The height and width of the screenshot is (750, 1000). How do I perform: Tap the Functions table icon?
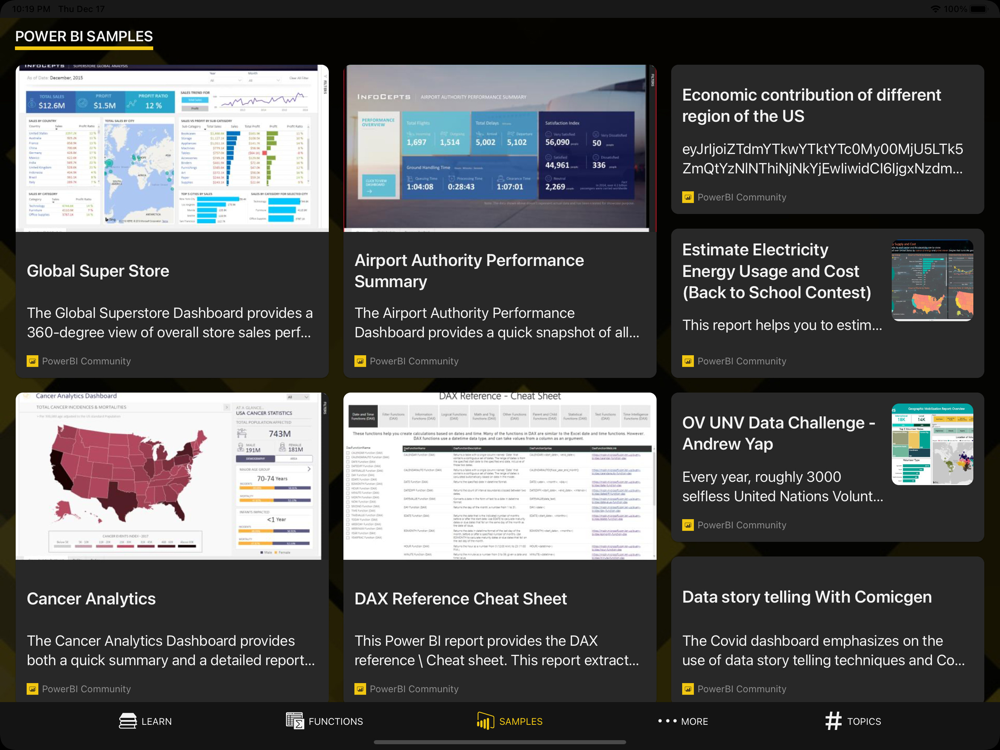[295, 721]
